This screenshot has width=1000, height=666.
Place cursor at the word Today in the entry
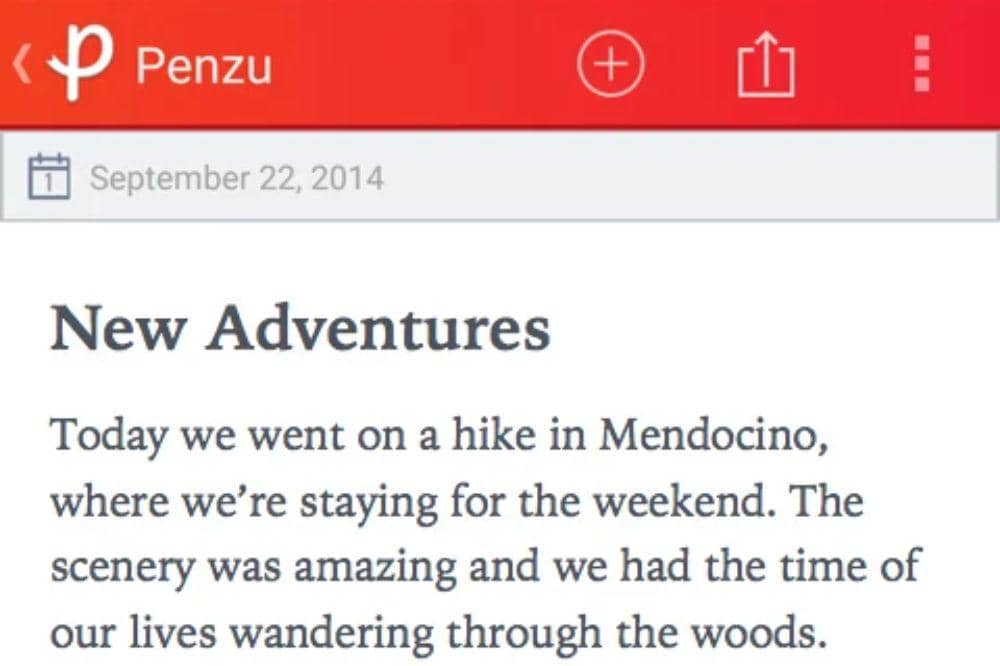click(x=109, y=438)
